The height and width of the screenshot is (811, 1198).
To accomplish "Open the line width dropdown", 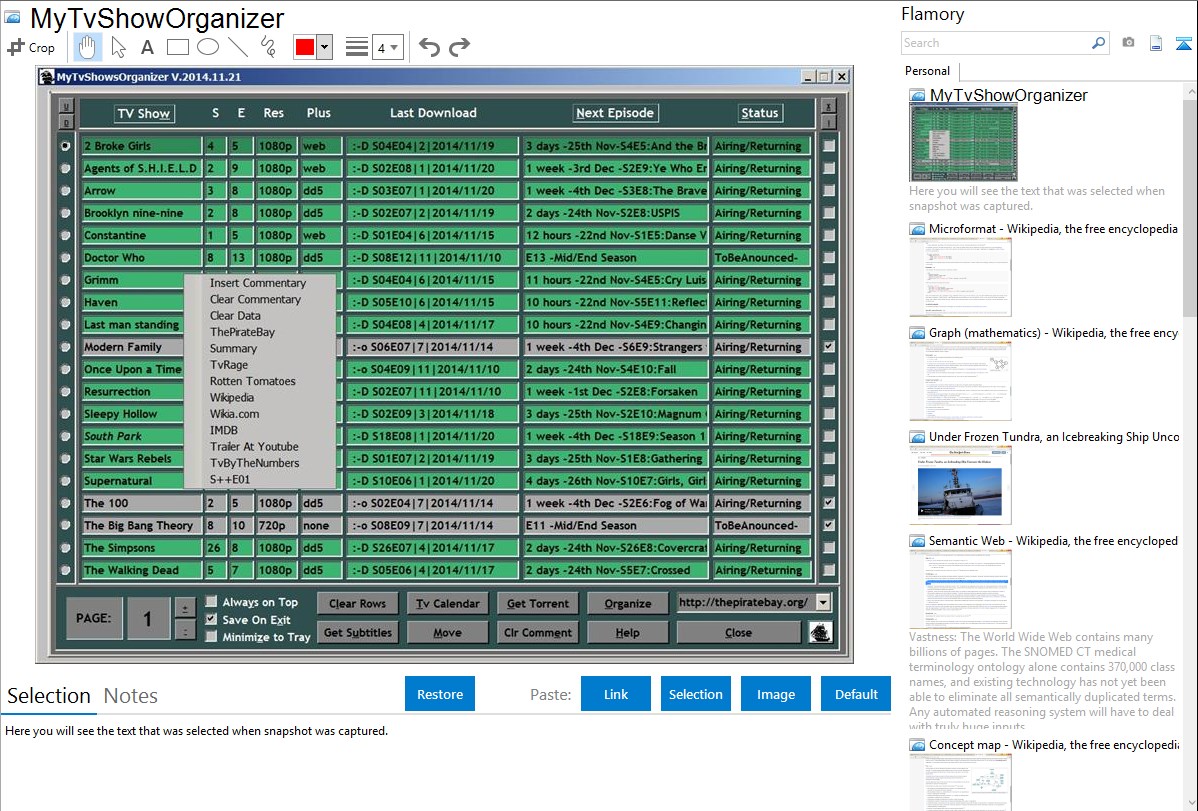I will [387, 47].
